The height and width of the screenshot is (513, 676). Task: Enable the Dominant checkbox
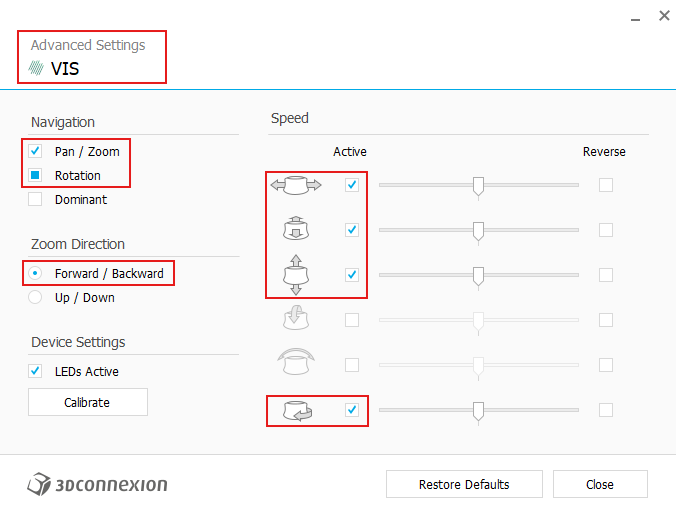35,199
